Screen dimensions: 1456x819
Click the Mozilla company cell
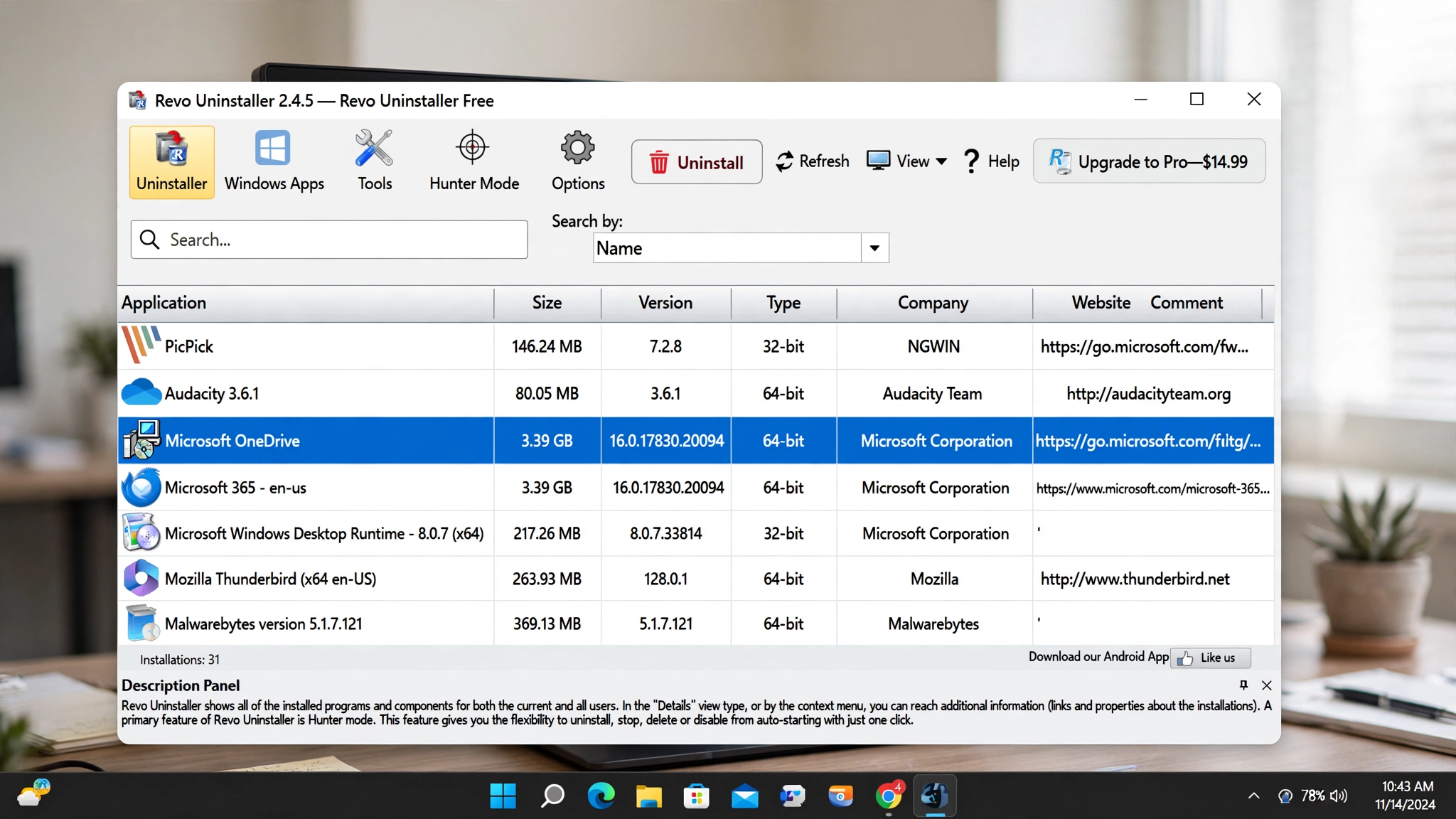tap(933, 579)
